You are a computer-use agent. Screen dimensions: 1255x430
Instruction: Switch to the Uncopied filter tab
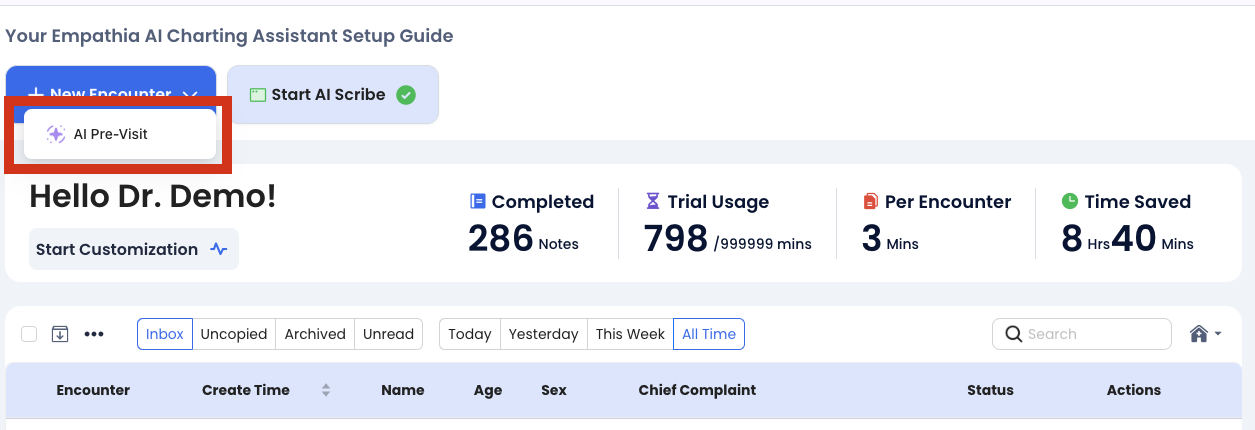[x=234, y=334]
